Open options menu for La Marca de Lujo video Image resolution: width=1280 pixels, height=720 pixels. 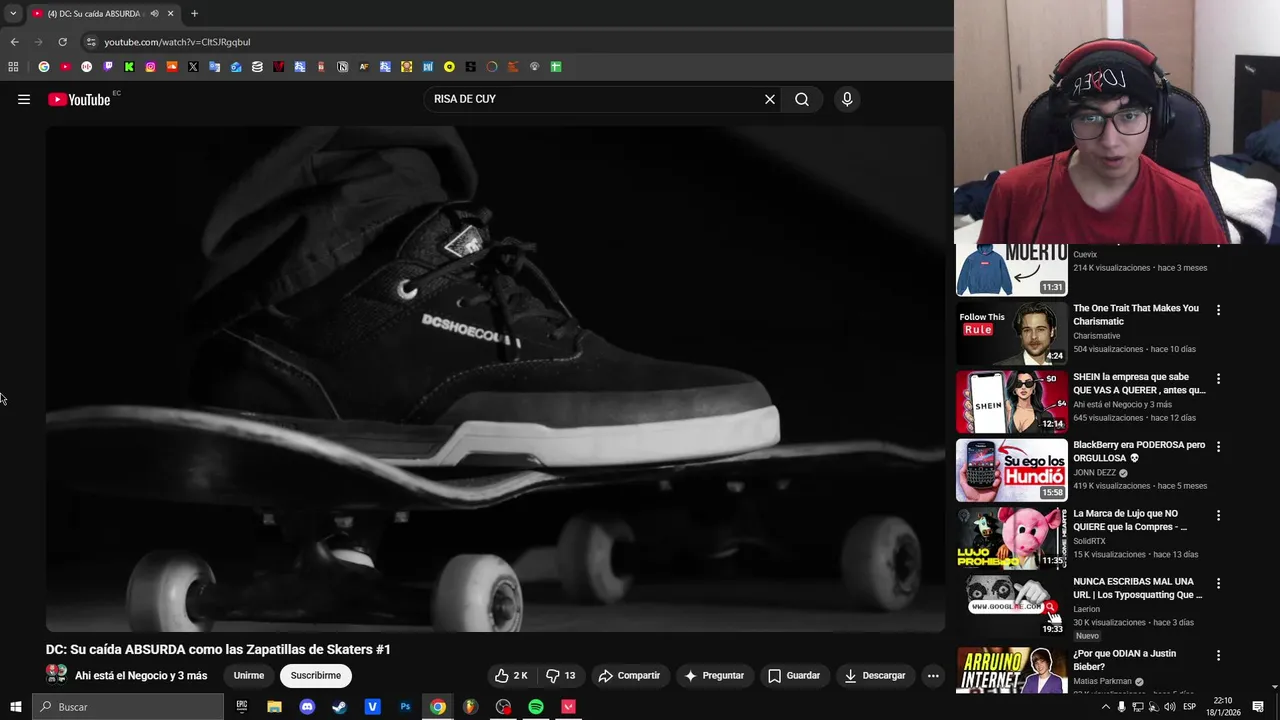[x=1218, y=515]
